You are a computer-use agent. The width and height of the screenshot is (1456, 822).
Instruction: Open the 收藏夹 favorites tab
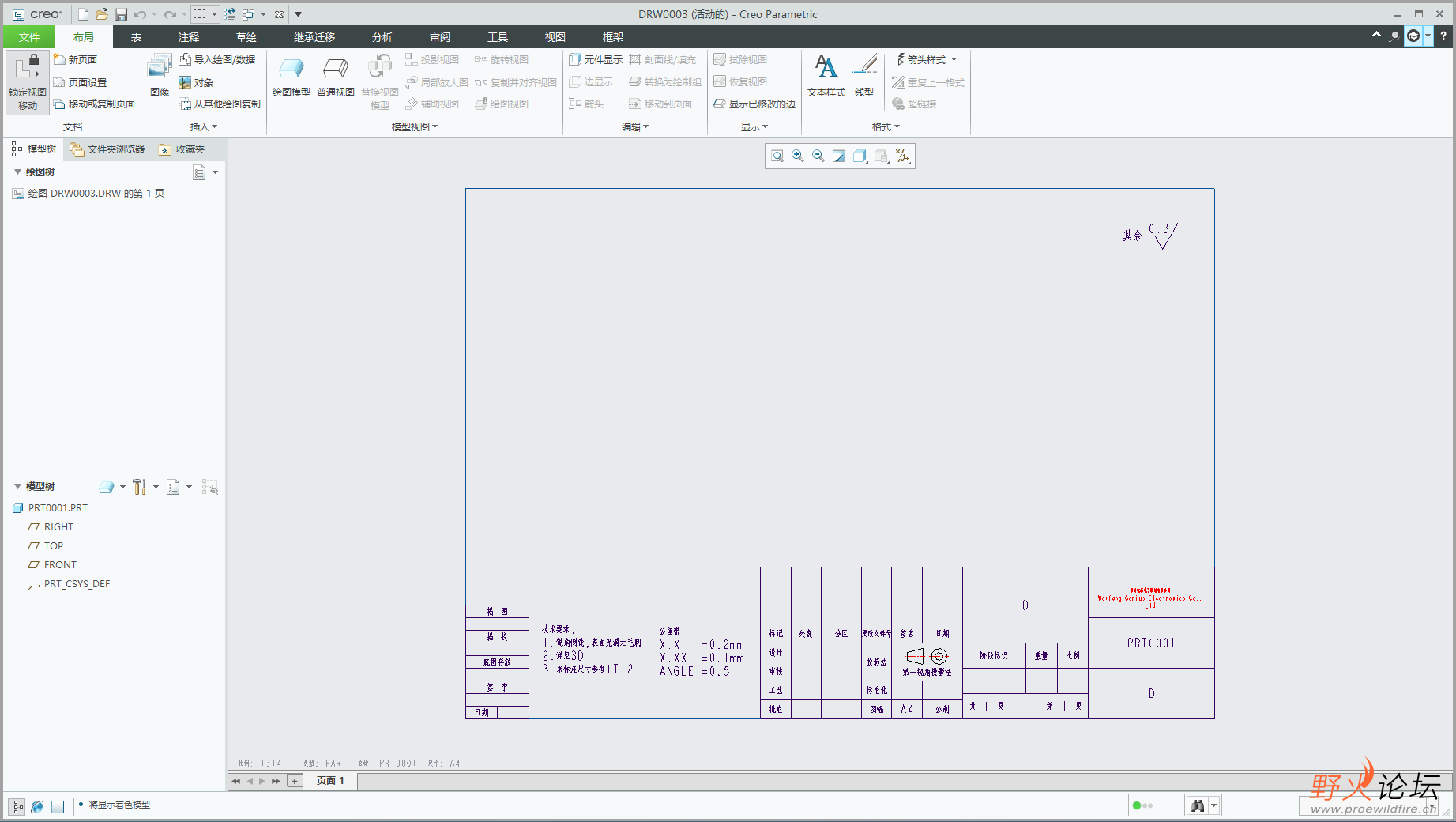(x=182, y=149)
